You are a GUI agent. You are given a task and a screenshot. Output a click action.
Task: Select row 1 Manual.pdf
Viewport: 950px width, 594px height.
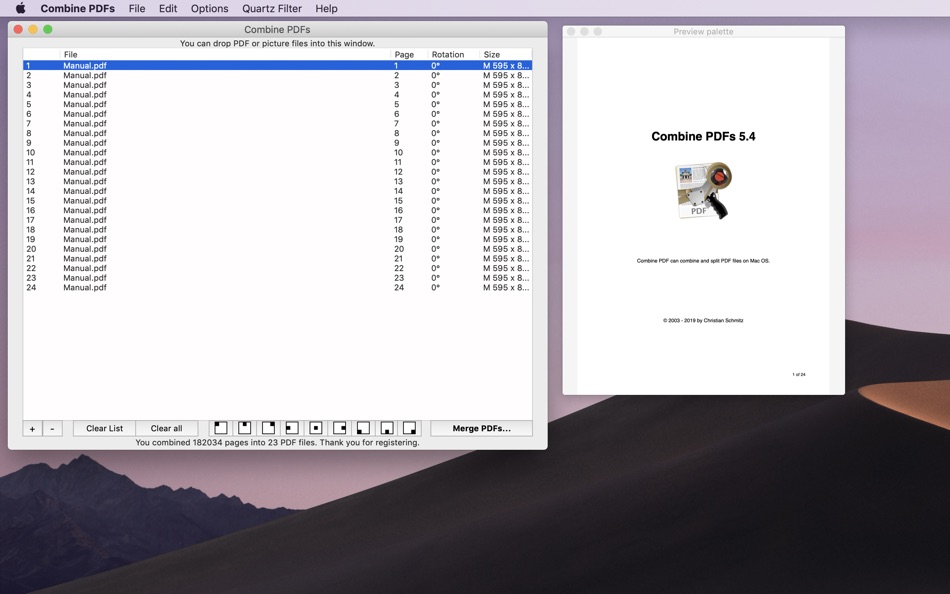point(277,65)
